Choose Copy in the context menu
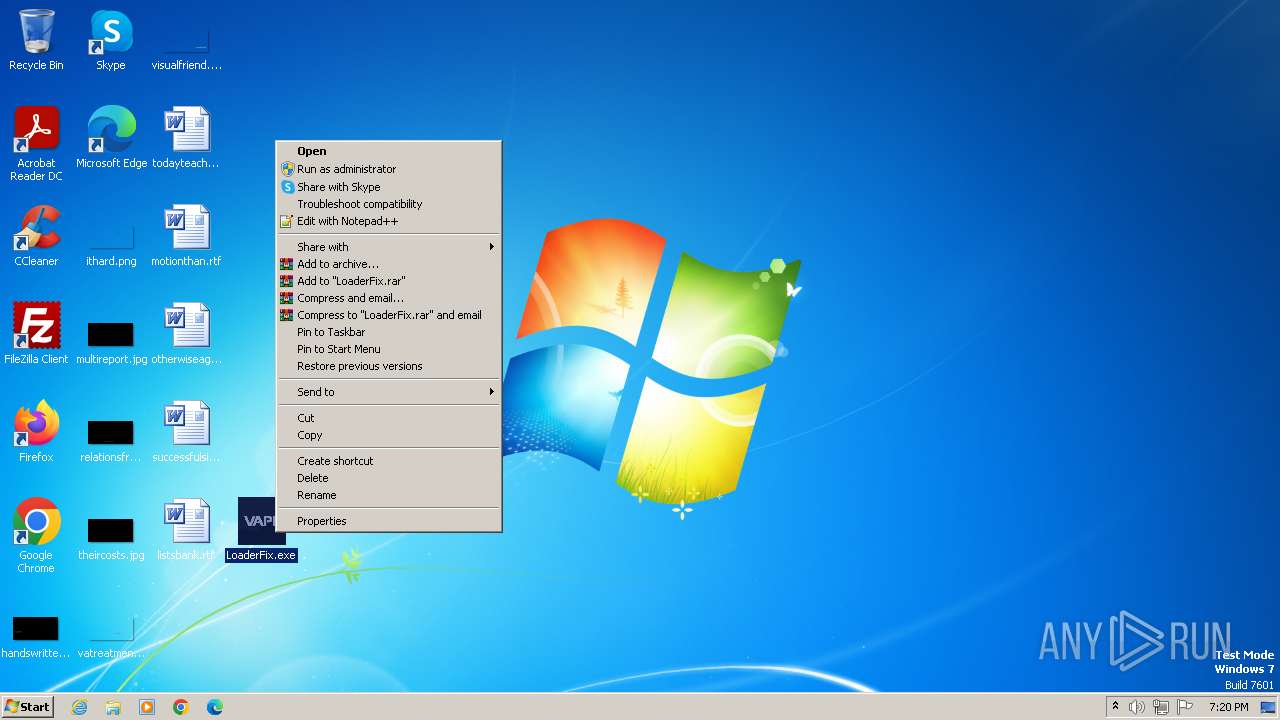Screen dimensions: 1280x720 click(x=389, y=435)
